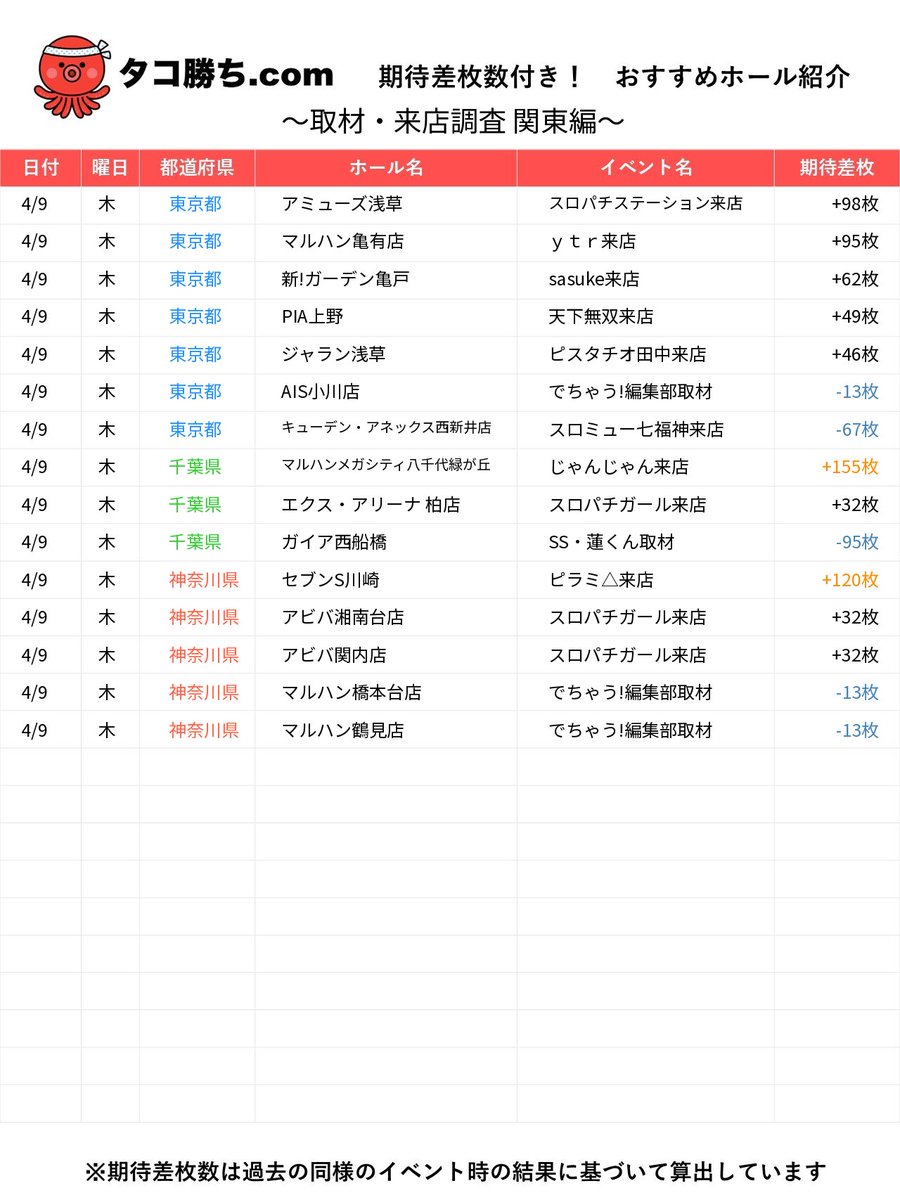Click the キューデン・アネックス西新井店 hall cell
The width and height of the screenshot is (900, 1200).
point(386,429)
